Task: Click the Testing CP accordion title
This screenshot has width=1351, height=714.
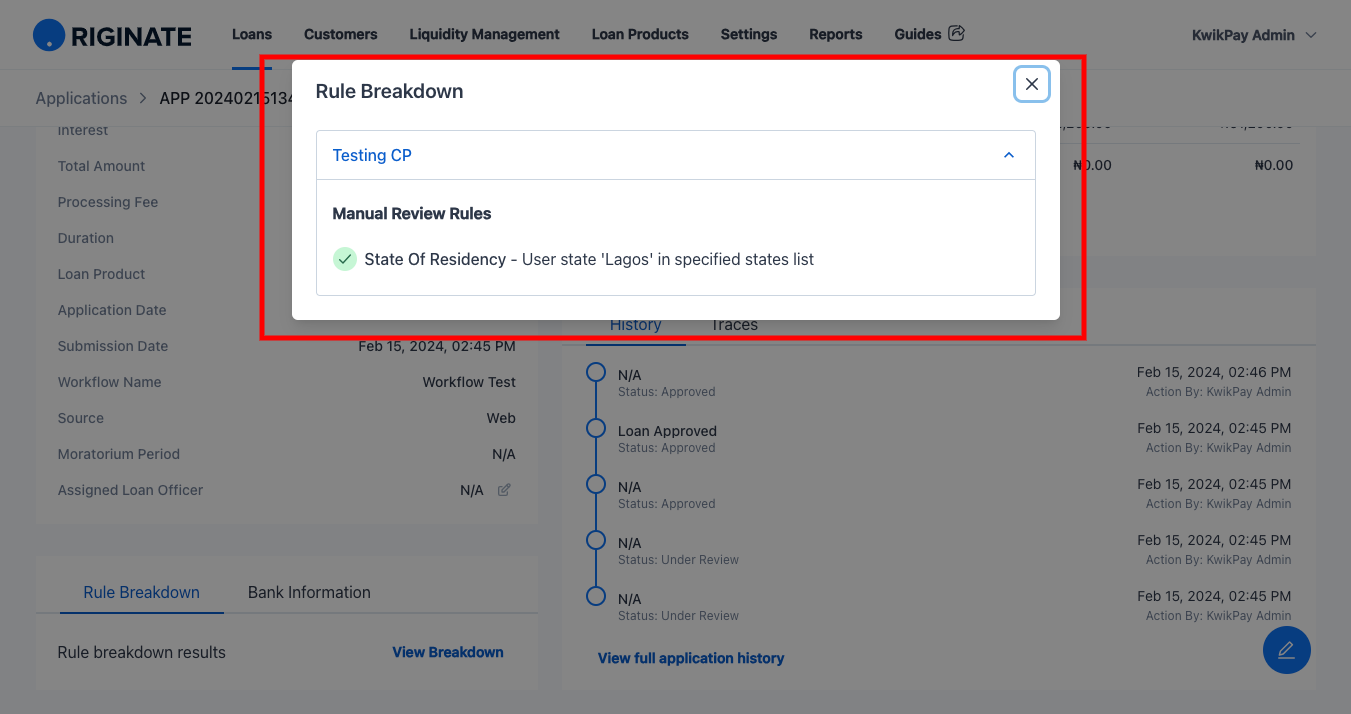Action: pos(372,155)
